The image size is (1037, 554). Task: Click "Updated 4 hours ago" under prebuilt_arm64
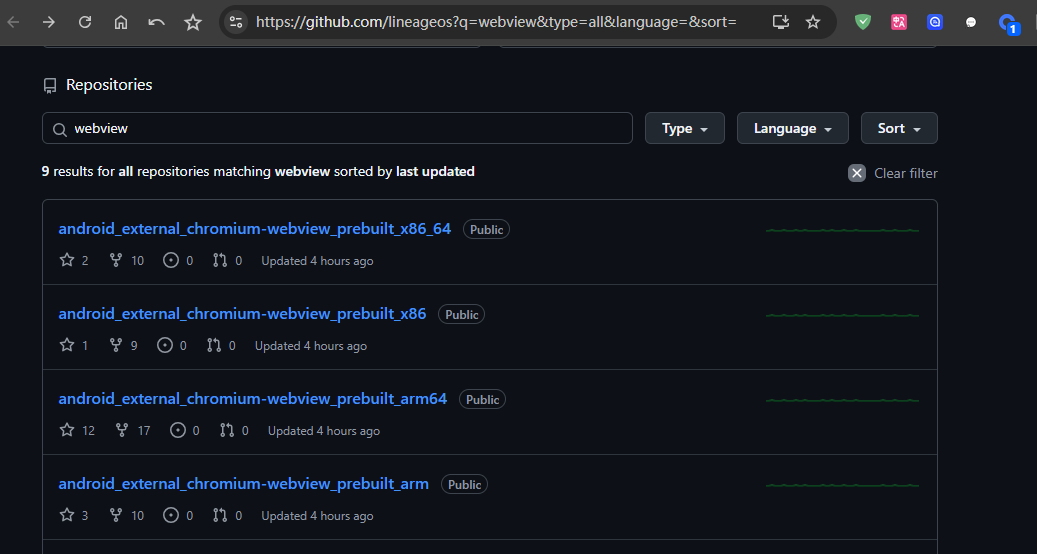coord(324,430)
